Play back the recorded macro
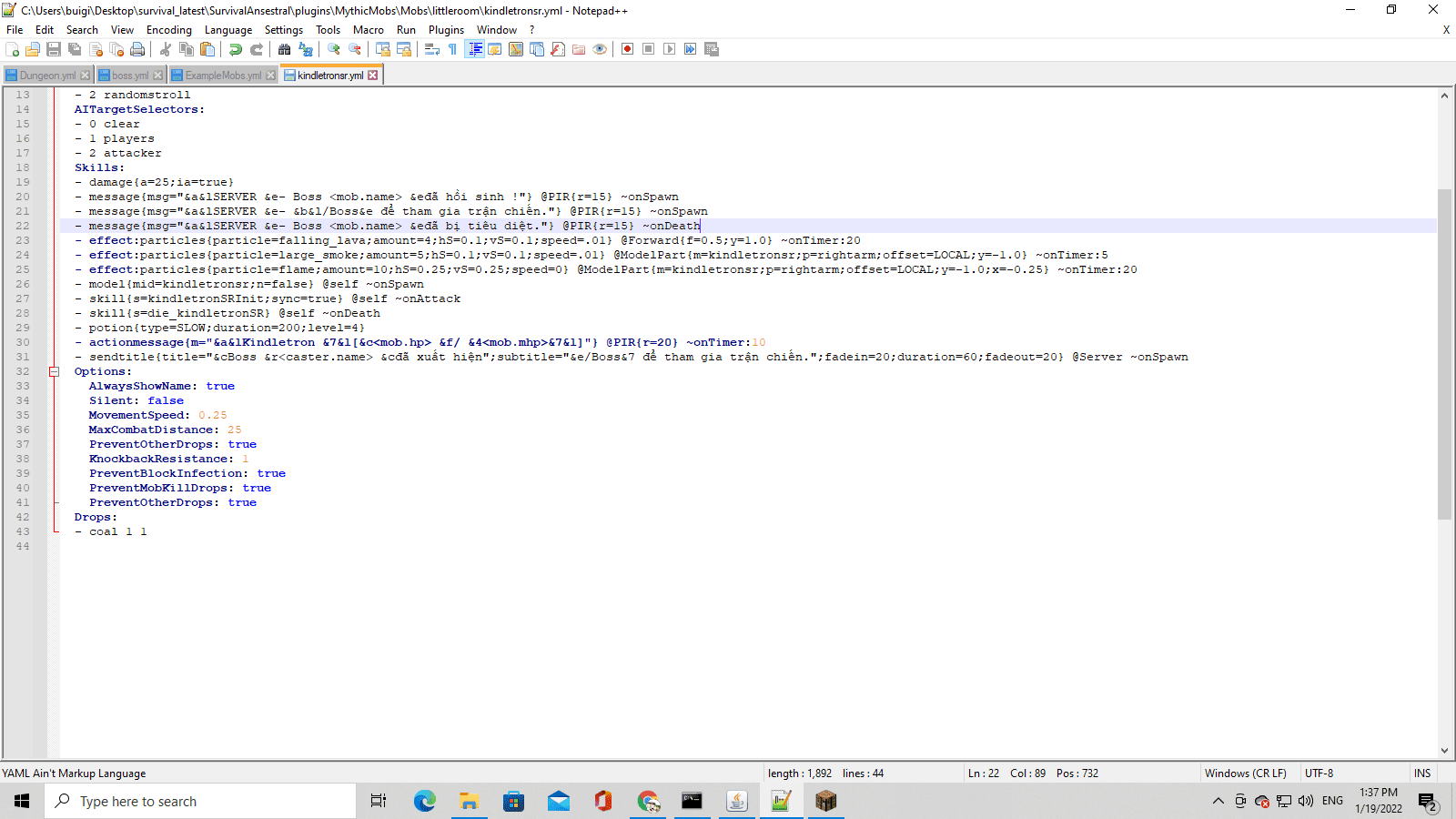The image size is (1456, 819). 670,49
